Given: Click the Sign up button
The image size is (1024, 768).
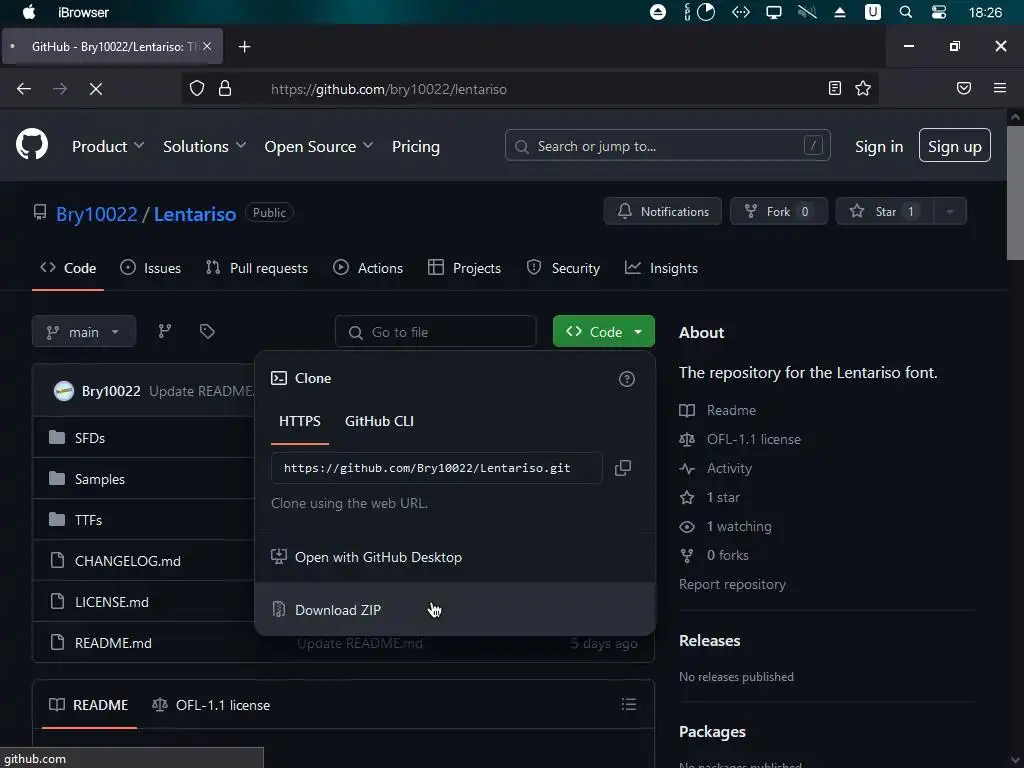Looking at the screenshot, I should [954, 145].
